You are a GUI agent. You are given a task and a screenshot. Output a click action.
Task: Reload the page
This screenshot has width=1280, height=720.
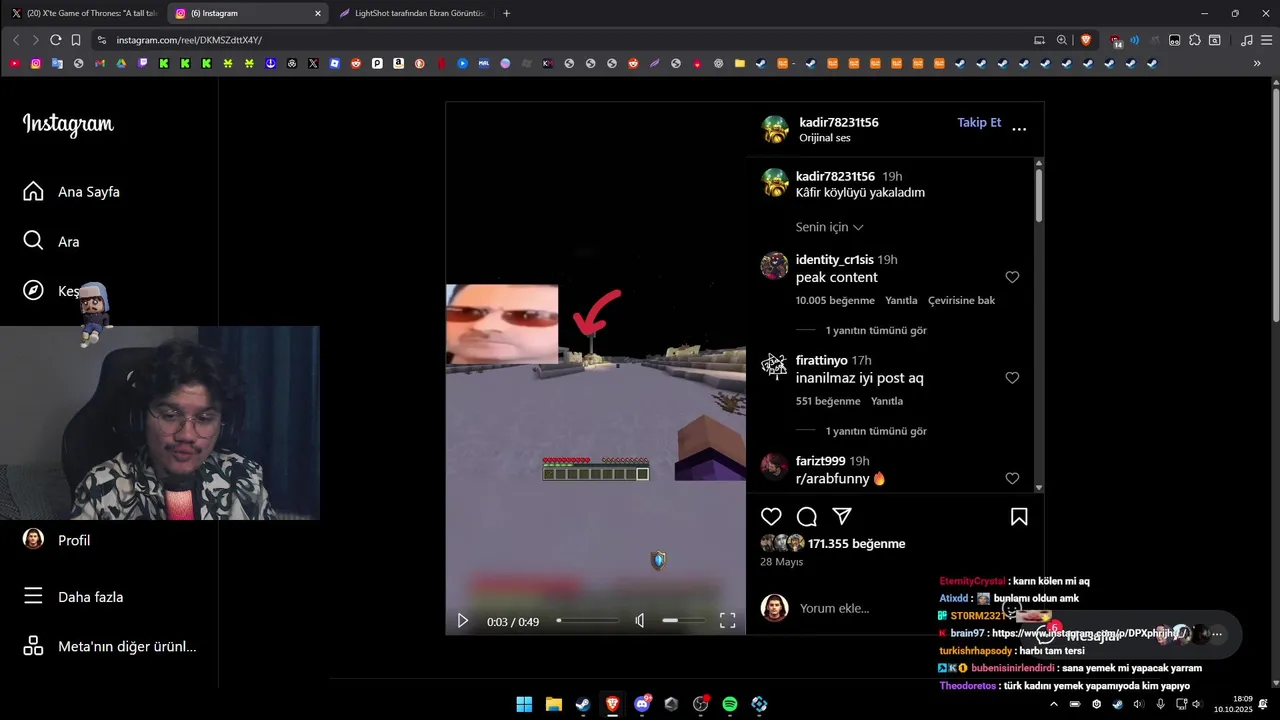[55, 40]
